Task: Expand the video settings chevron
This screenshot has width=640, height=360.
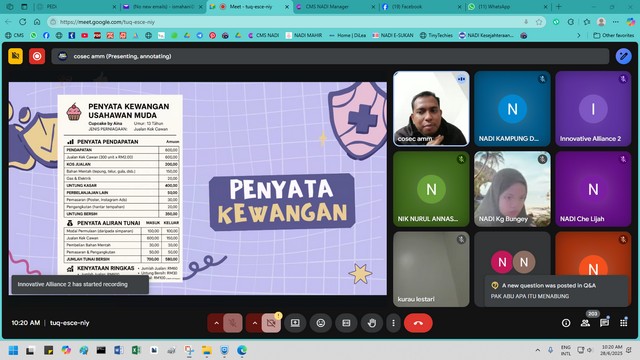Action: tap(255, 323)
